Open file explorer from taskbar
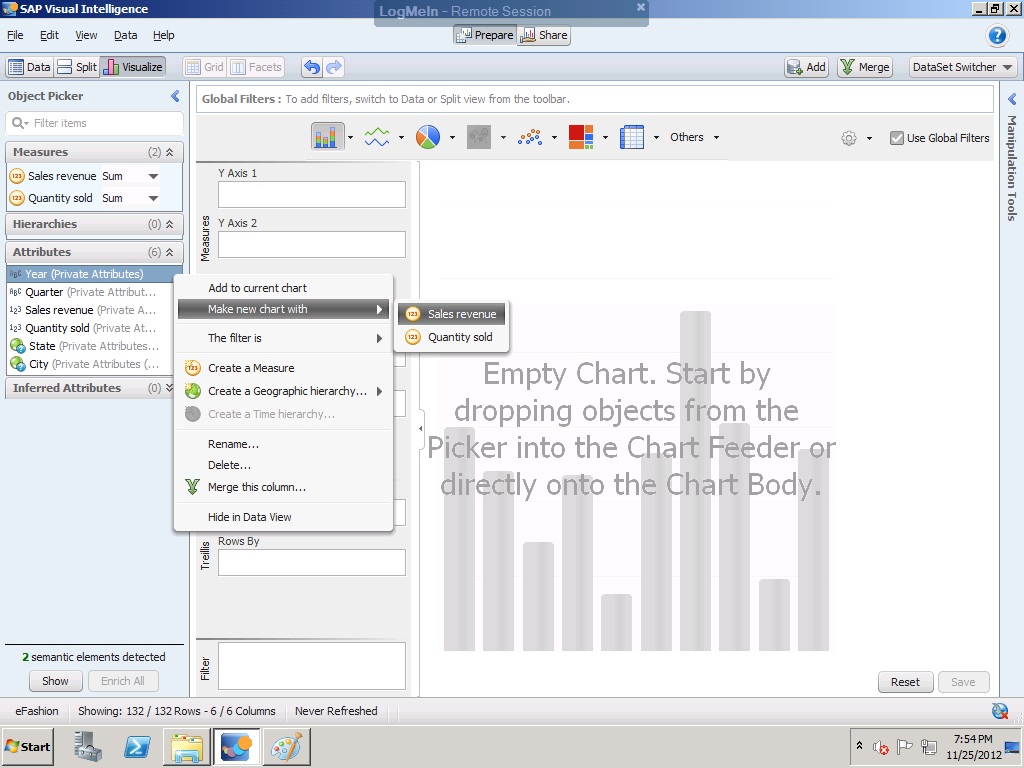The width and height of the screenshot is (1024, 768). [187, 746]
